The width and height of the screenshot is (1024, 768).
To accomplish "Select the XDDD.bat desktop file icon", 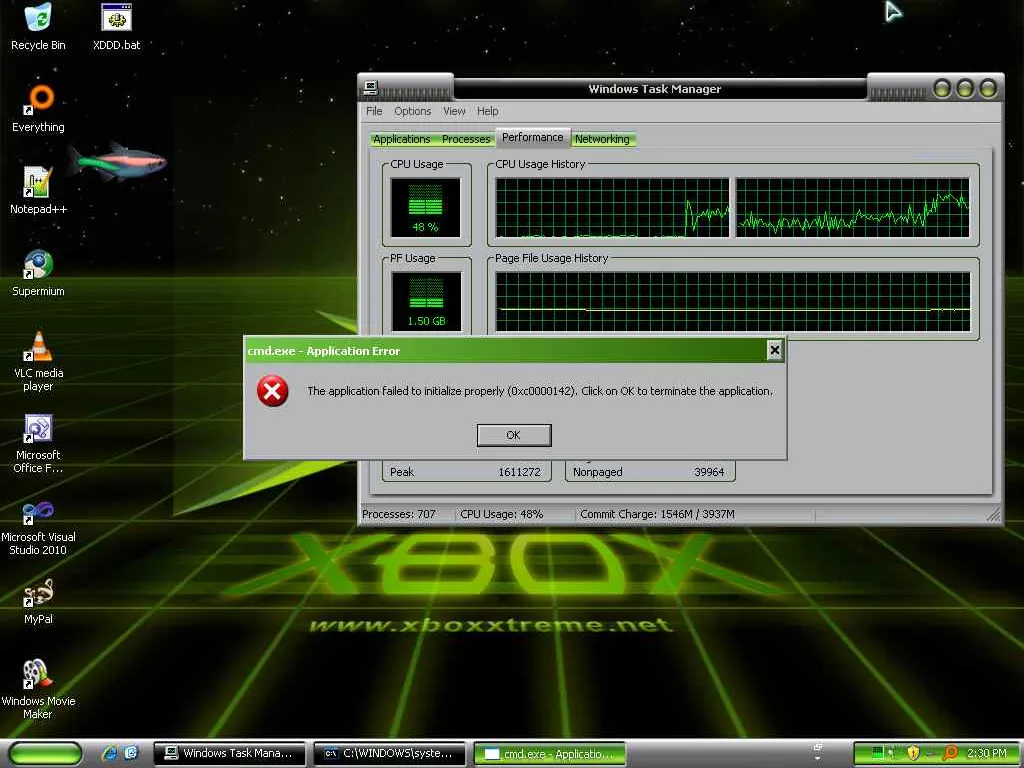I will coord(116,27).
